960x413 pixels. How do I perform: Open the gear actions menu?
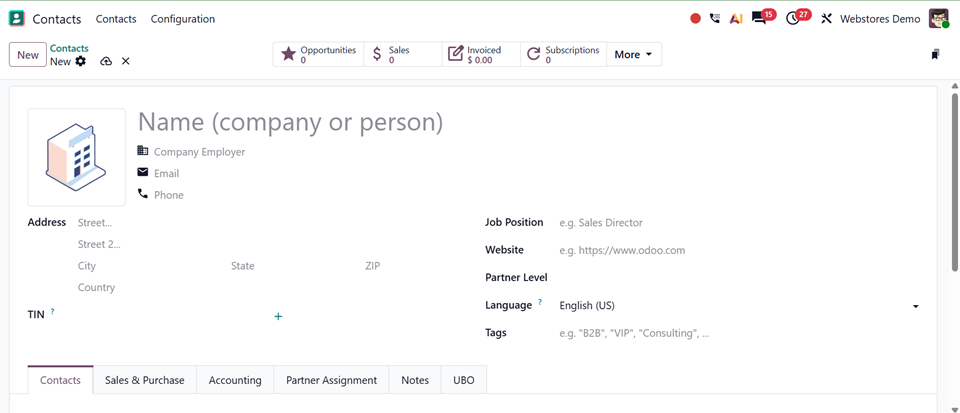81,61
